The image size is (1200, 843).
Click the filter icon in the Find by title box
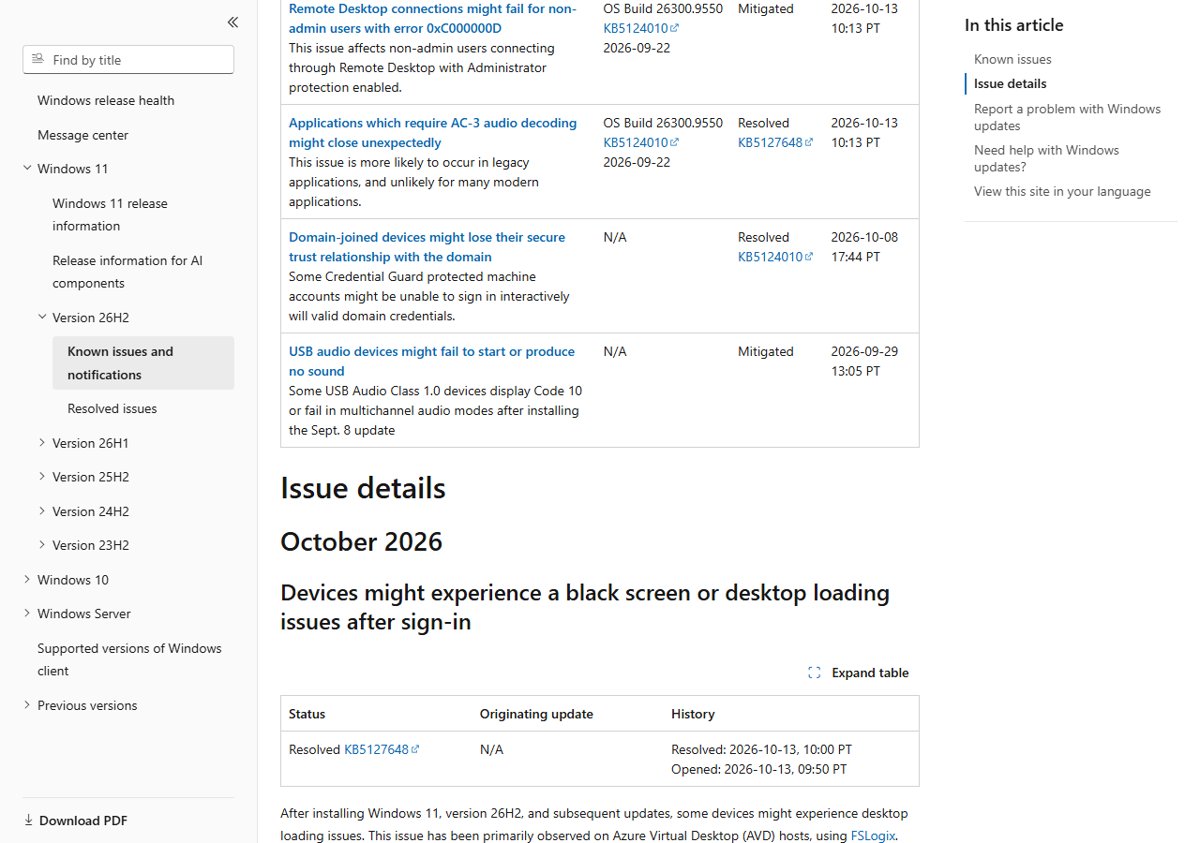click(38, 60)
